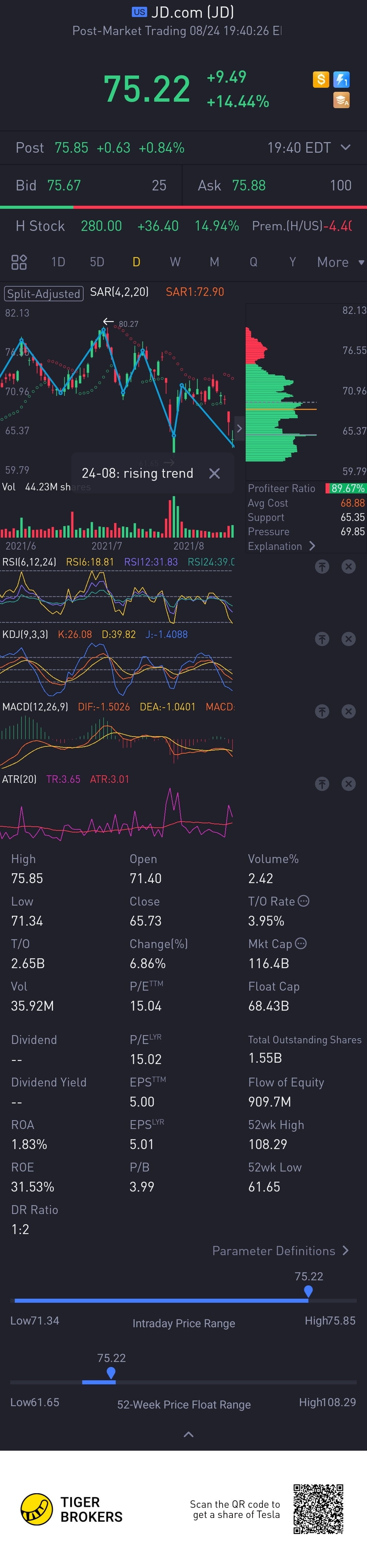Screen dimensions: 367x1568
Task: Switch to the 5D chart tab
Action: [98, 262]
